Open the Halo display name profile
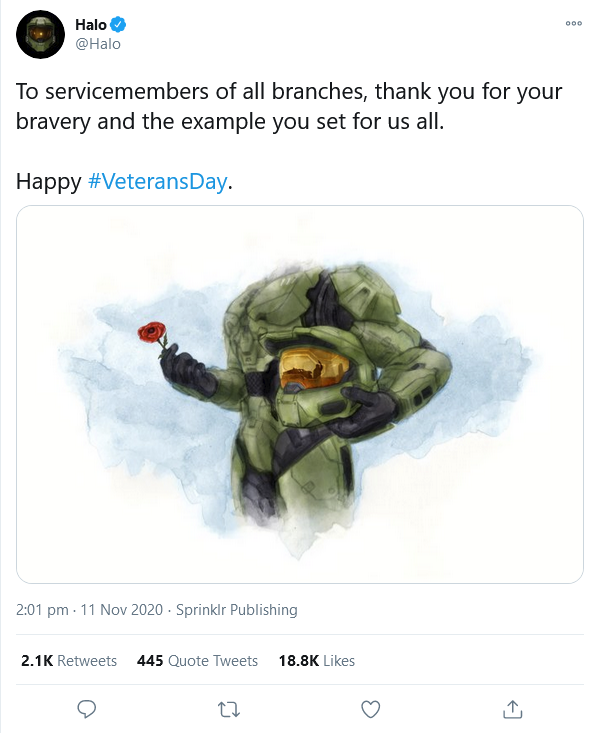 click(91, 24)
